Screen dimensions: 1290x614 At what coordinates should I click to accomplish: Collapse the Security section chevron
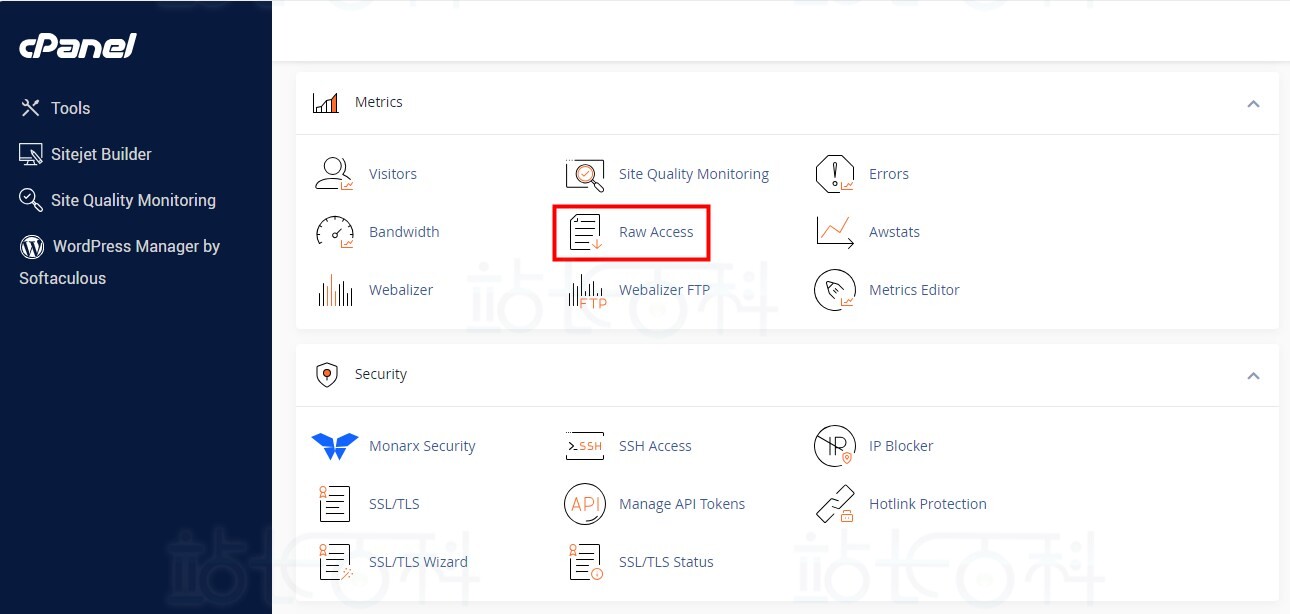1253,376
